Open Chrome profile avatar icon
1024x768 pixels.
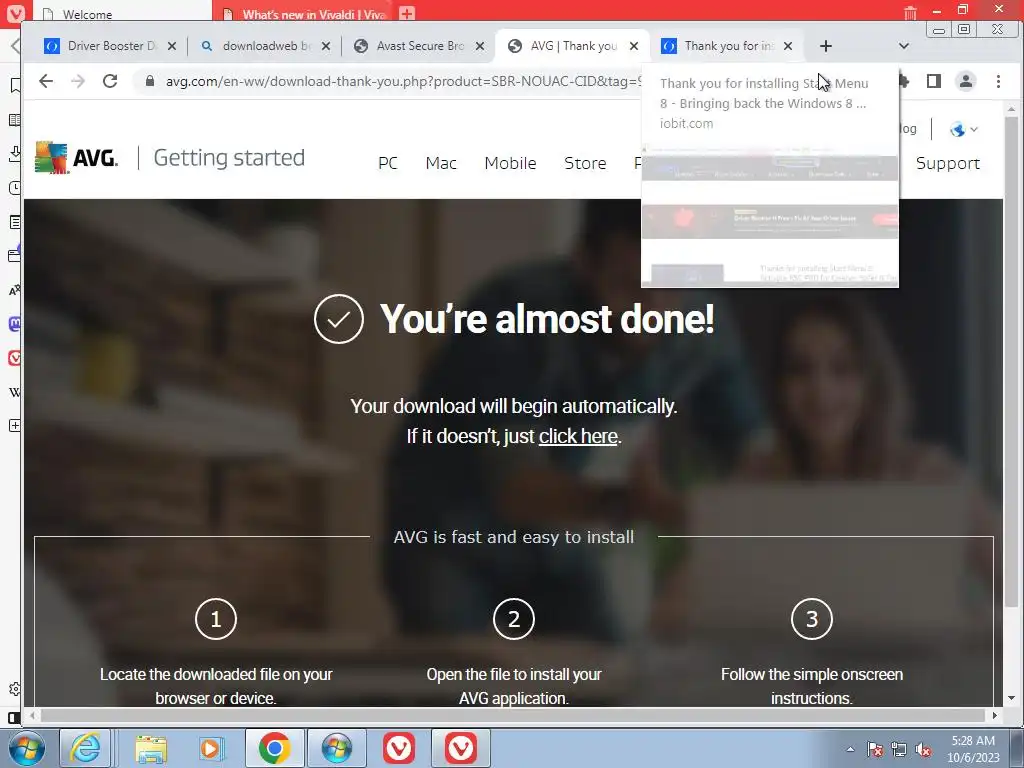coord(966,81)
